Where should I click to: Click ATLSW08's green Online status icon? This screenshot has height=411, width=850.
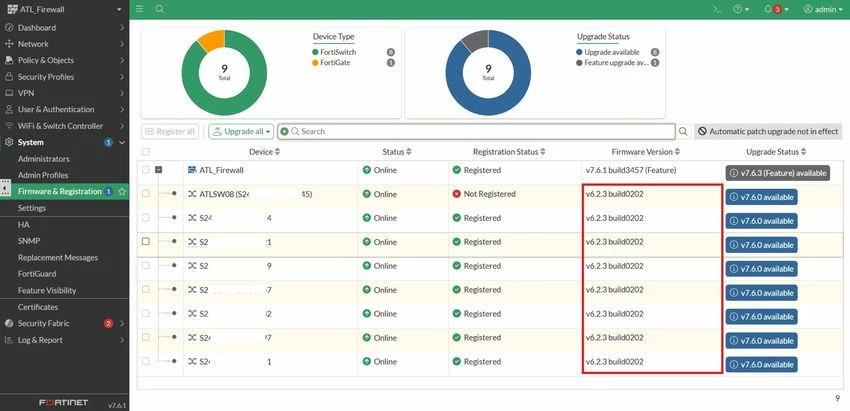(366, 194)
